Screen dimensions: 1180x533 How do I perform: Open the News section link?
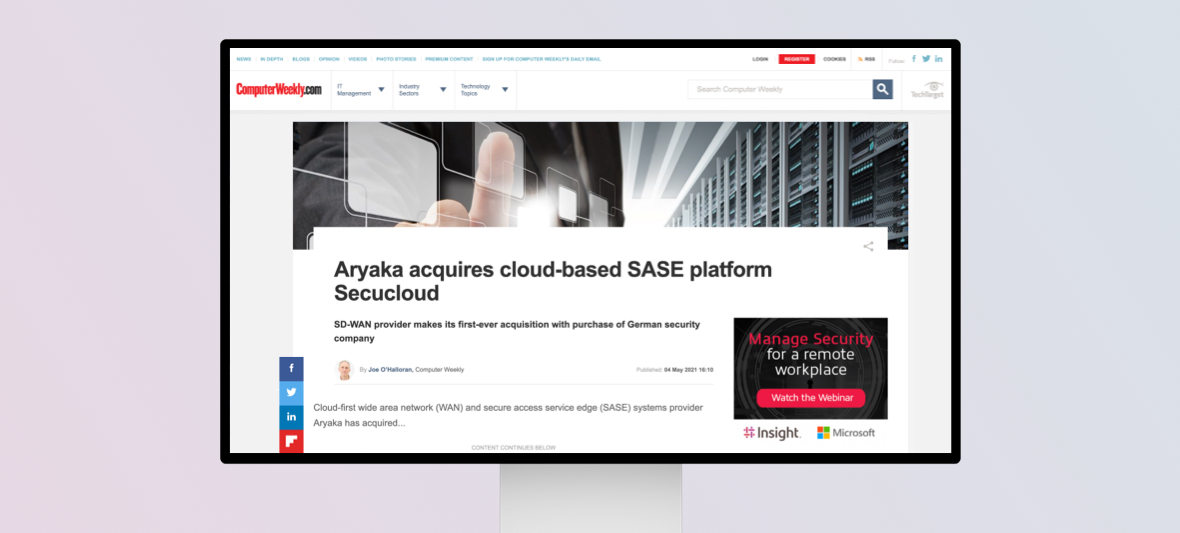coord(244,59)
